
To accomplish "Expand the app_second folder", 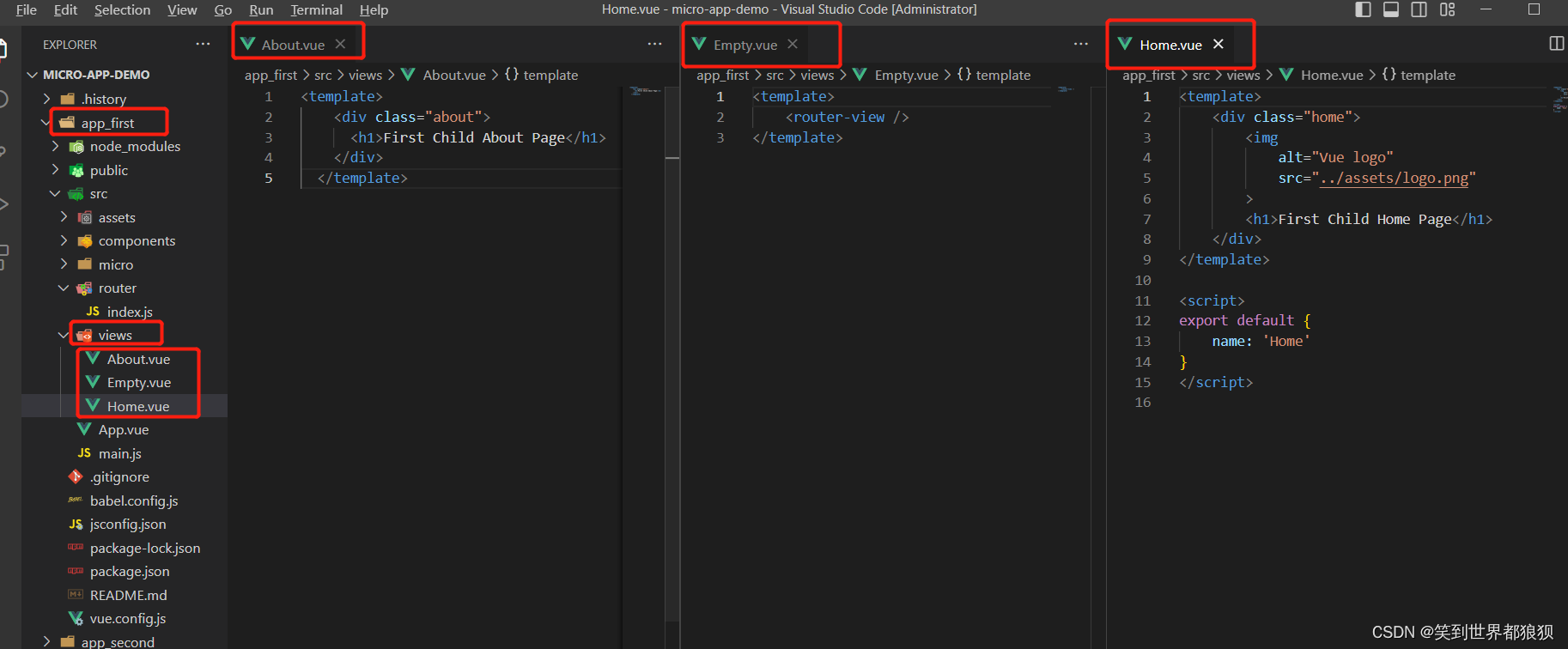I will (47, 641).
